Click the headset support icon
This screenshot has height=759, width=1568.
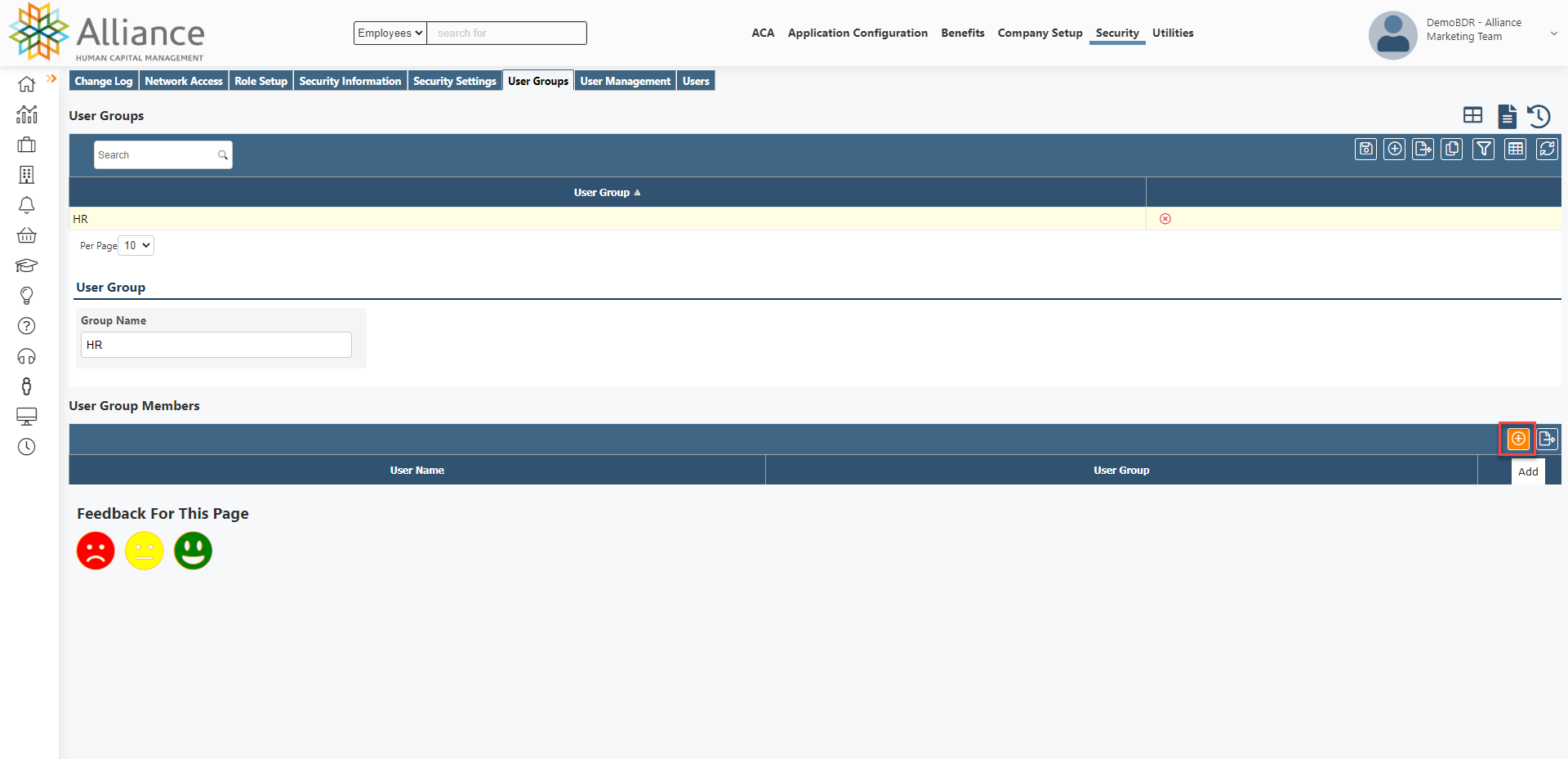pos(27,356)
